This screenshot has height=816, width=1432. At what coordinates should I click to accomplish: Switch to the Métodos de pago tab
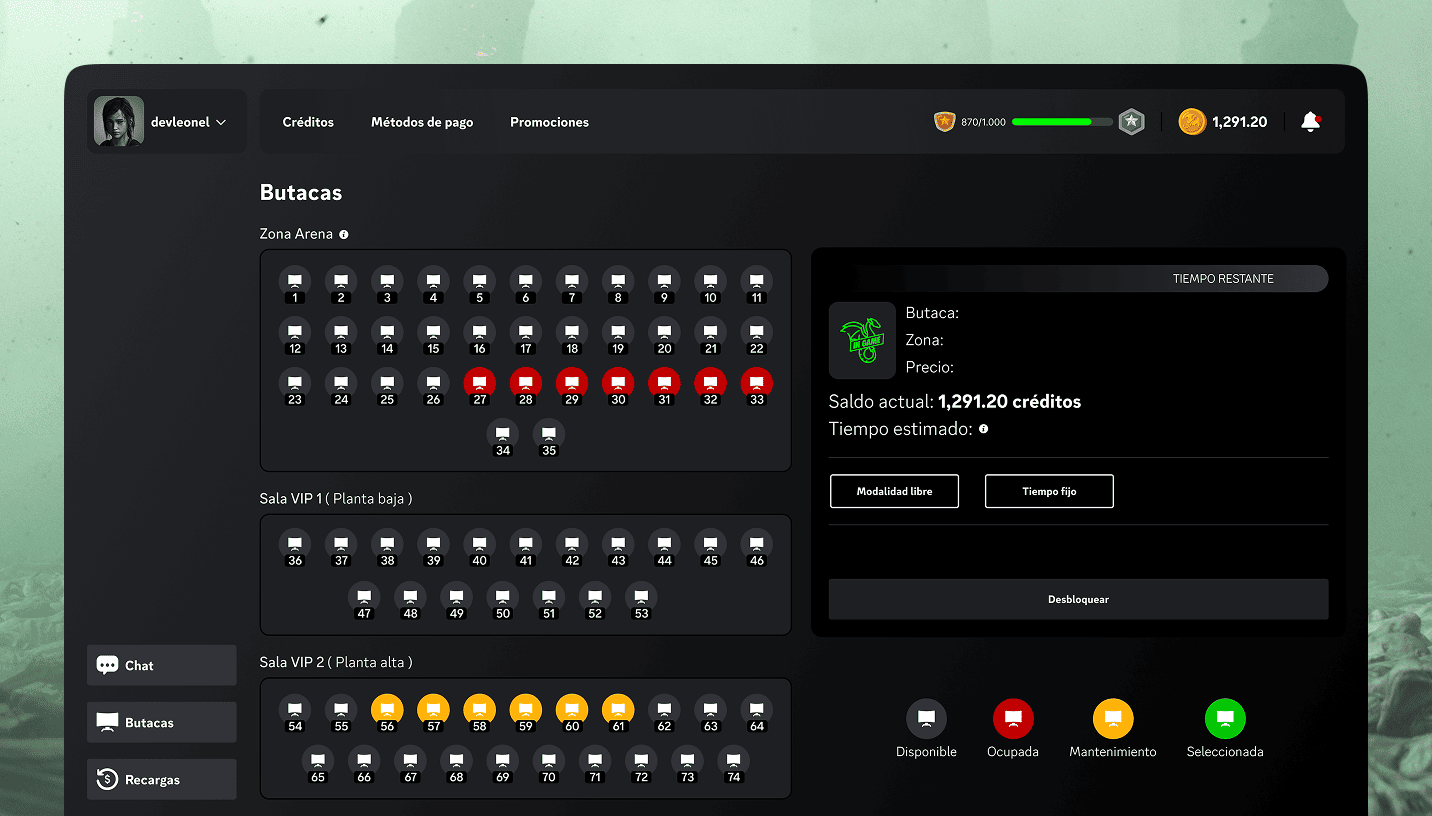click(422, 121)
